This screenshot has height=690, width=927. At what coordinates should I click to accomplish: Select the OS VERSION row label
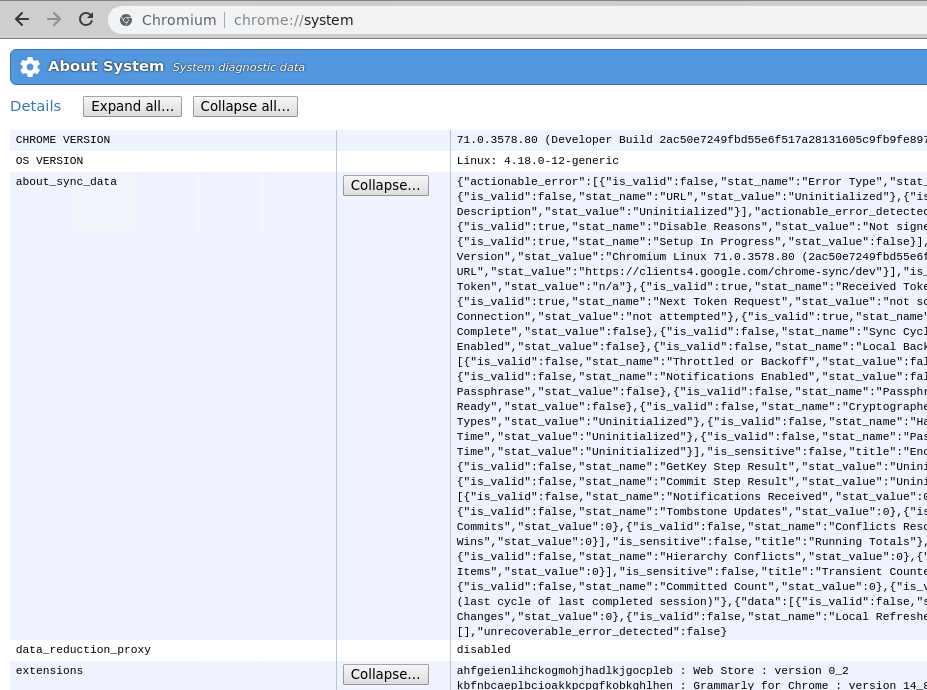(x=49, y=161)
